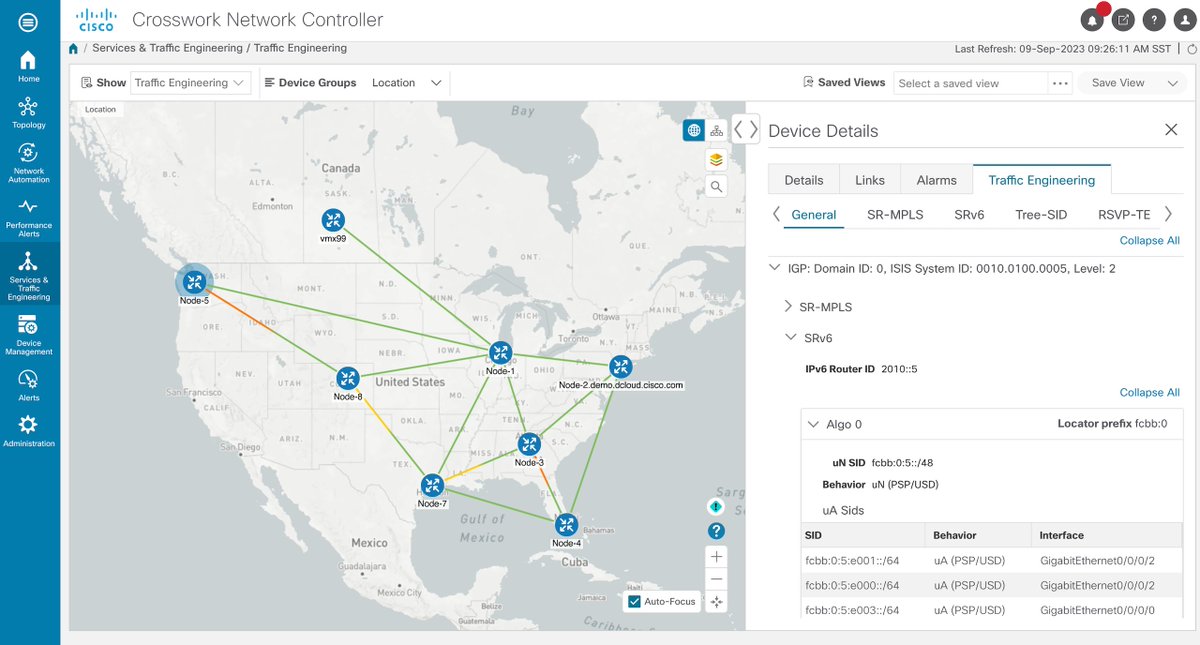Open saved views more options ellipsis
The width and height of the screenshot is (1200, 645).
[1060, 83]
